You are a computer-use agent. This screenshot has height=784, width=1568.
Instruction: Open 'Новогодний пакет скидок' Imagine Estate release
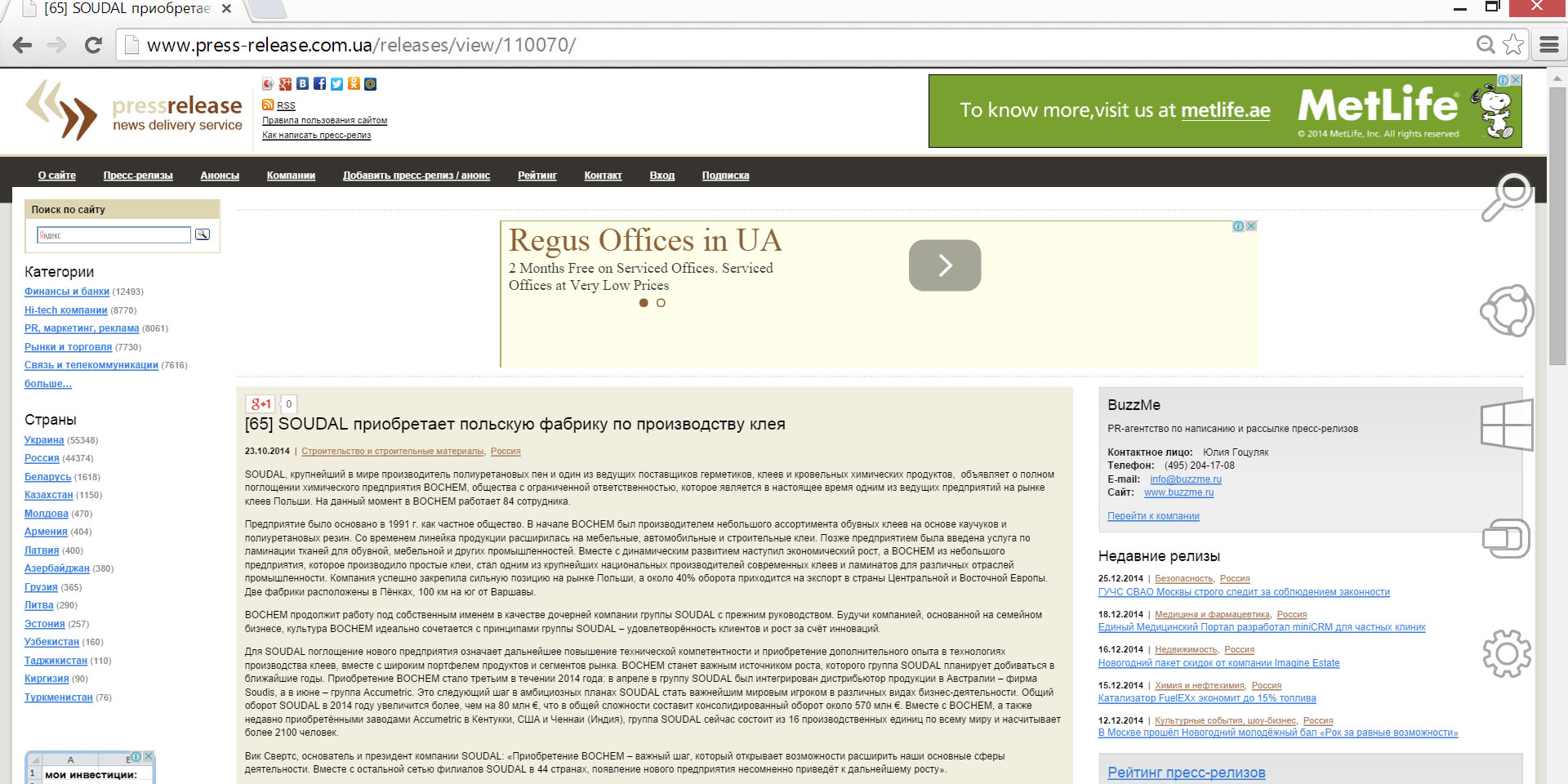point(1219,663)
